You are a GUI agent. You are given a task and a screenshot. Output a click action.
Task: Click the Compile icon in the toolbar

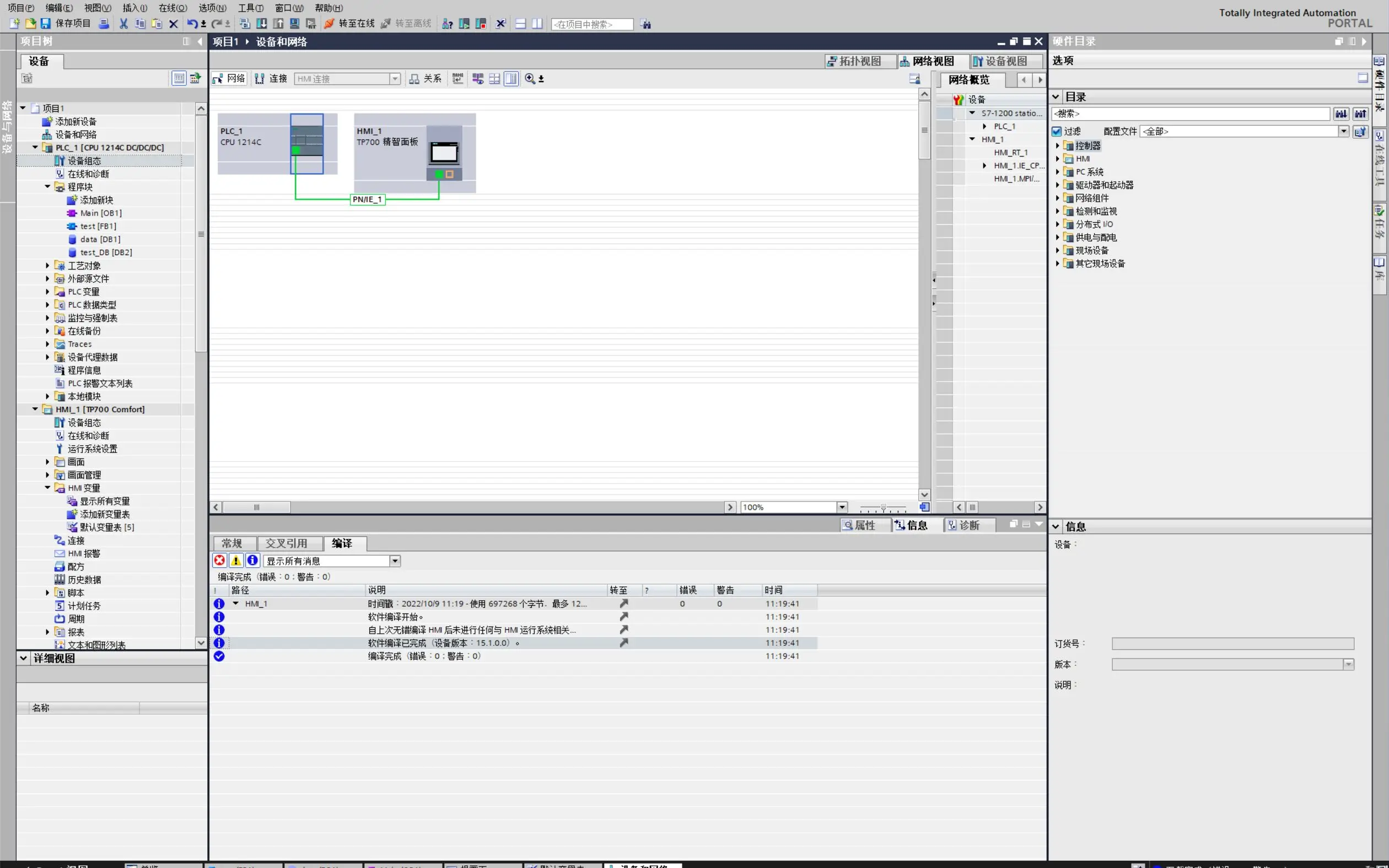245,24
